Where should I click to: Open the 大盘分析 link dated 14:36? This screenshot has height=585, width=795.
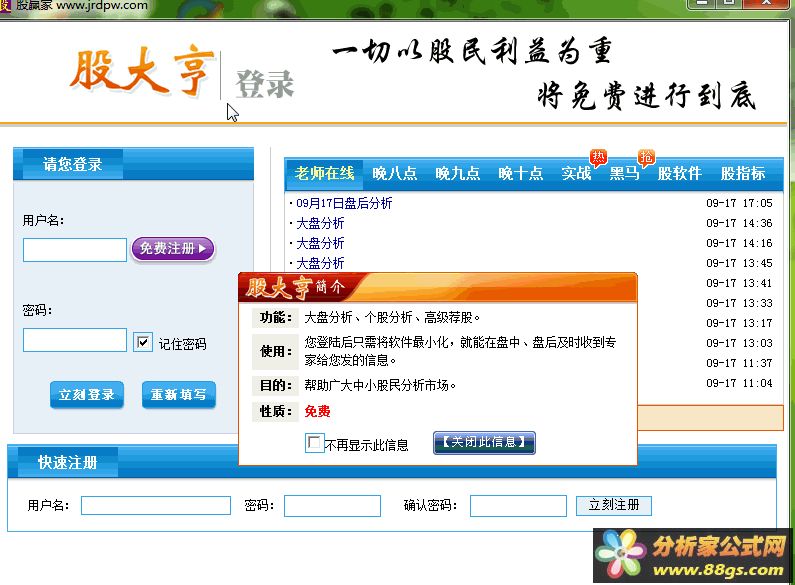[320, 223]
